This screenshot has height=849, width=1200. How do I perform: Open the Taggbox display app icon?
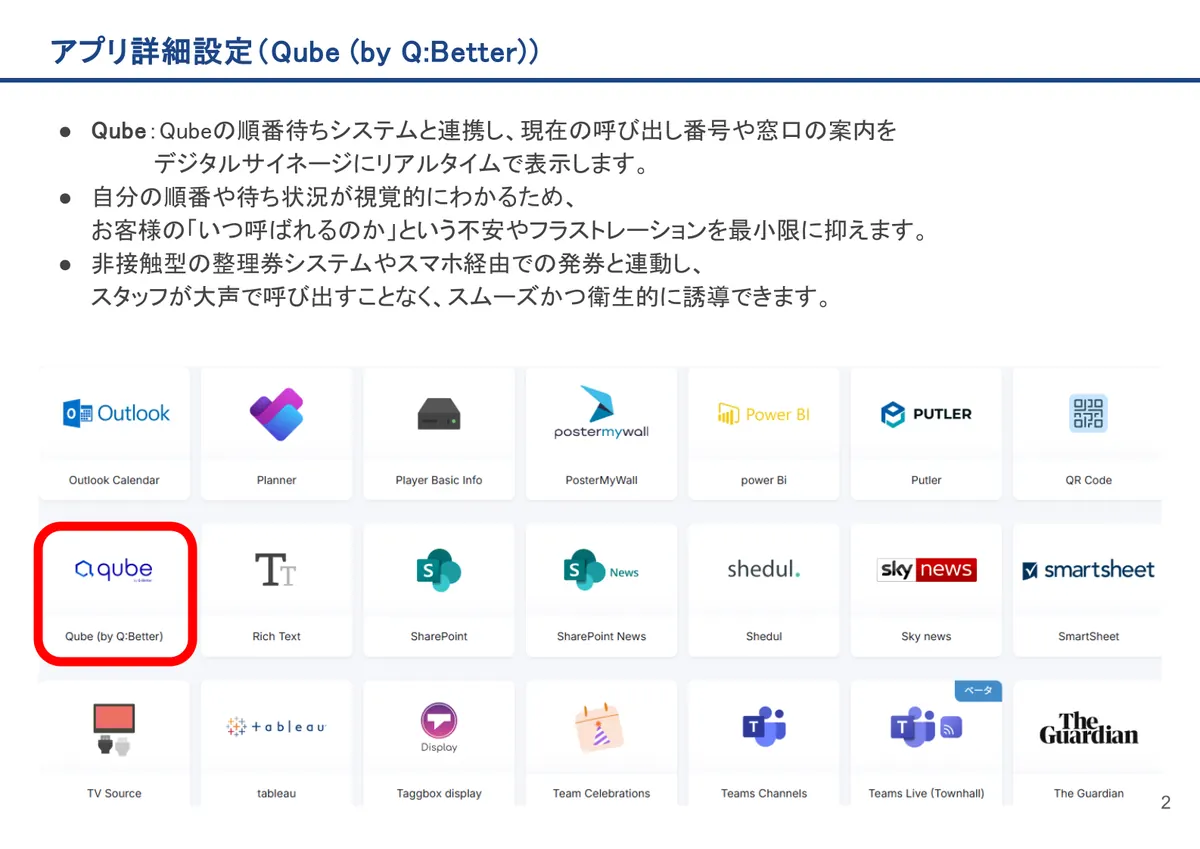coord(439,728)
